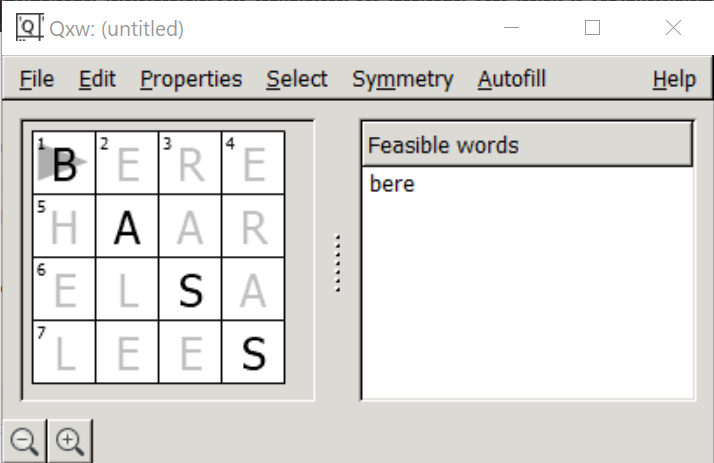Click the bottom-right grid cell with letter S
Viewport: 714px width, 463px height.
tap(253, 352)
